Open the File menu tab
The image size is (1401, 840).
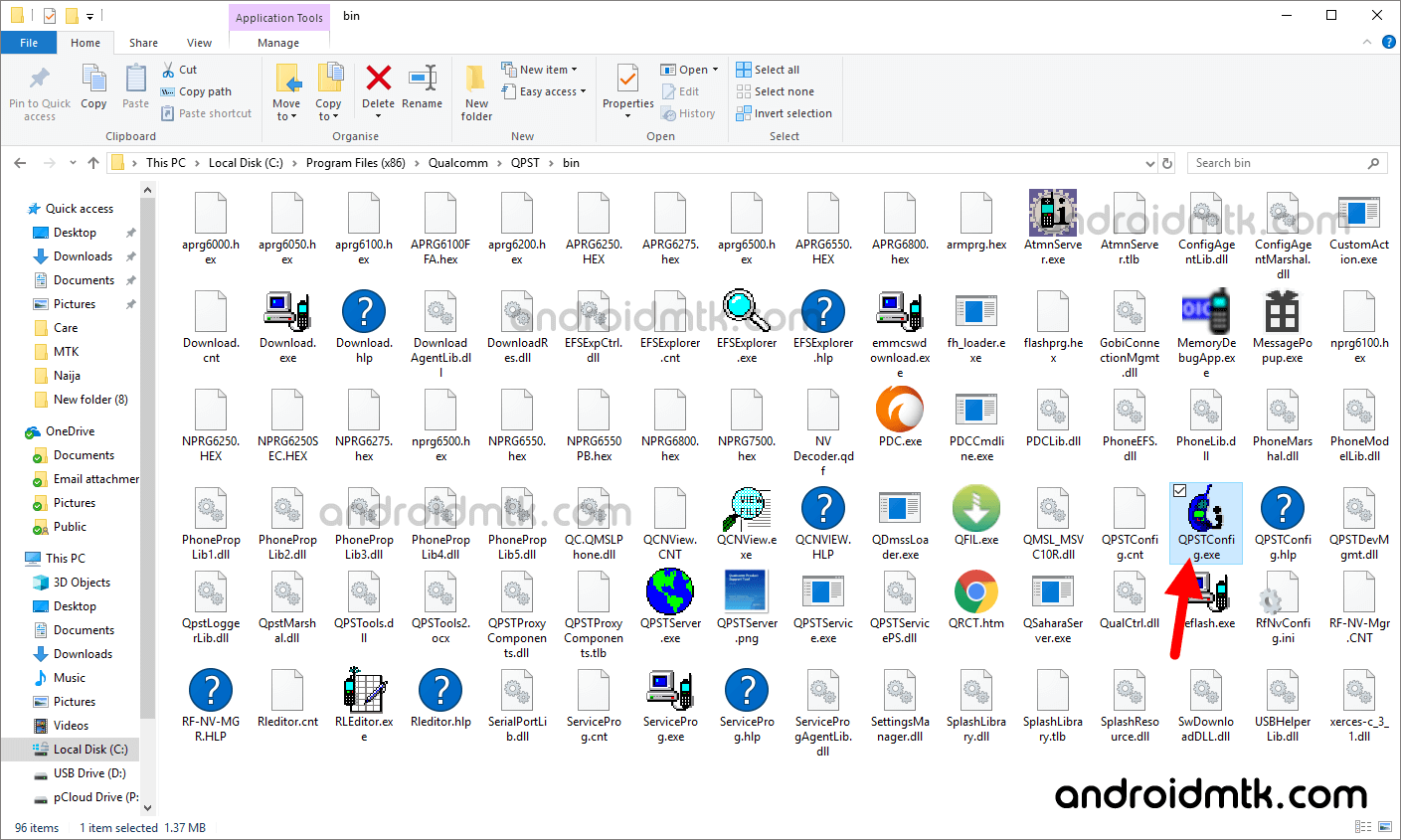pos(29,43)
